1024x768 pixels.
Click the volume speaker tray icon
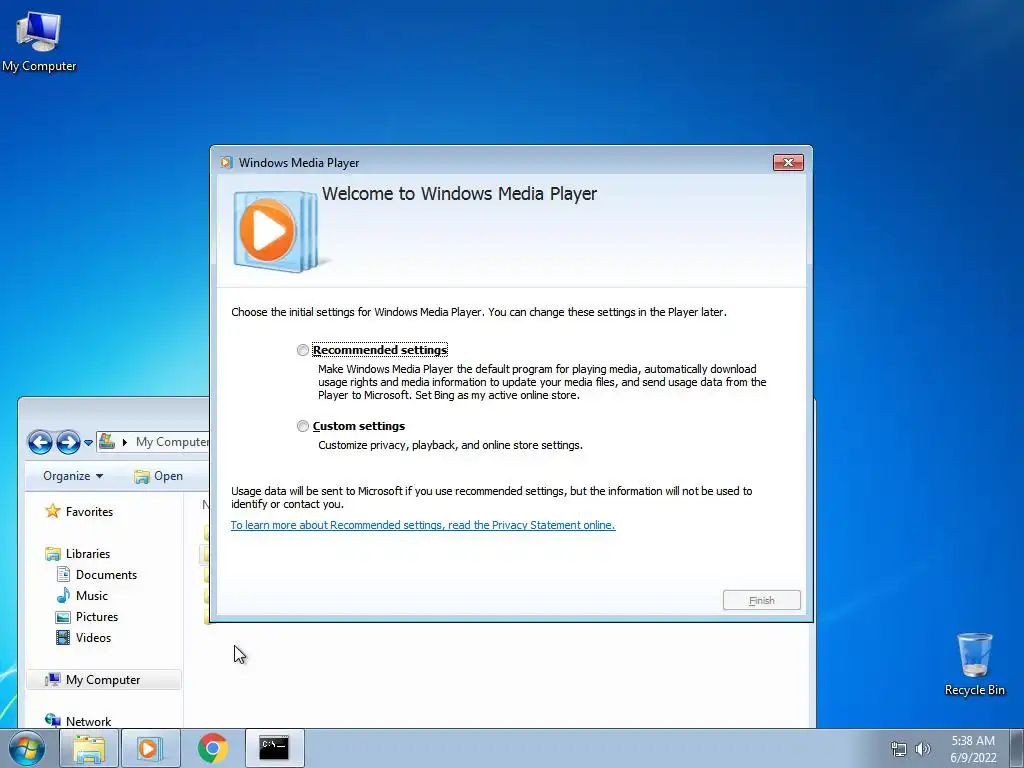coord(923,749)
